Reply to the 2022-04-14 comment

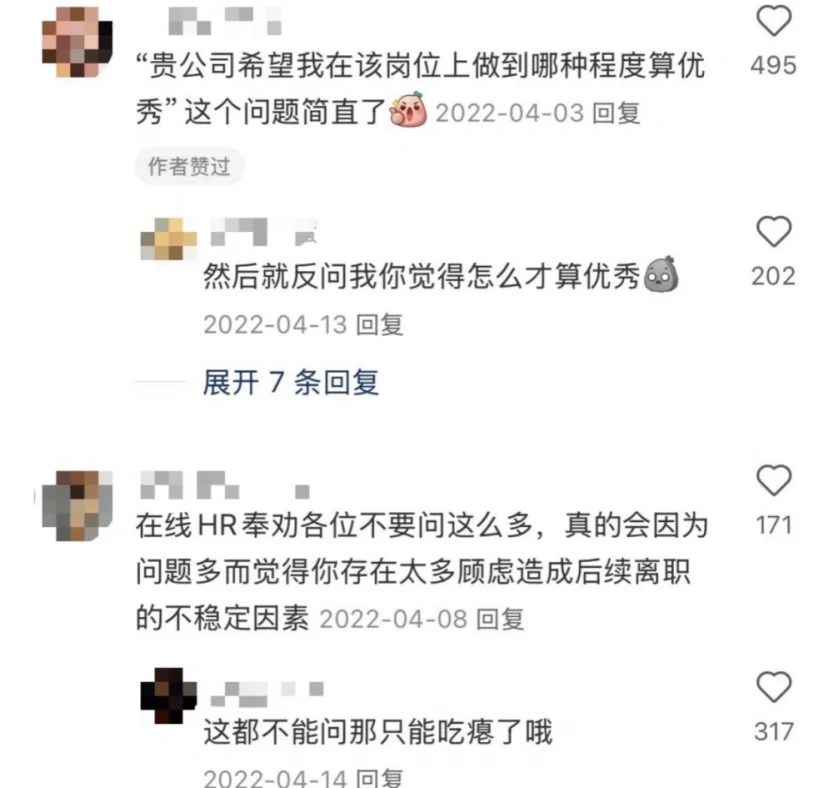[380, 778]
